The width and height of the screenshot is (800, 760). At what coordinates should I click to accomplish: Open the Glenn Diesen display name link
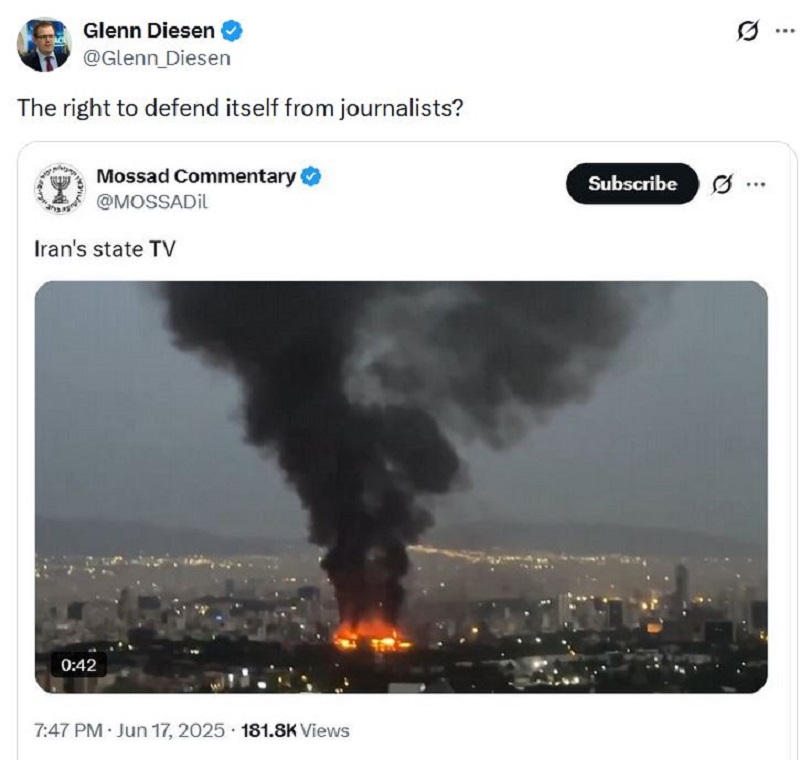tap(148, 31)
